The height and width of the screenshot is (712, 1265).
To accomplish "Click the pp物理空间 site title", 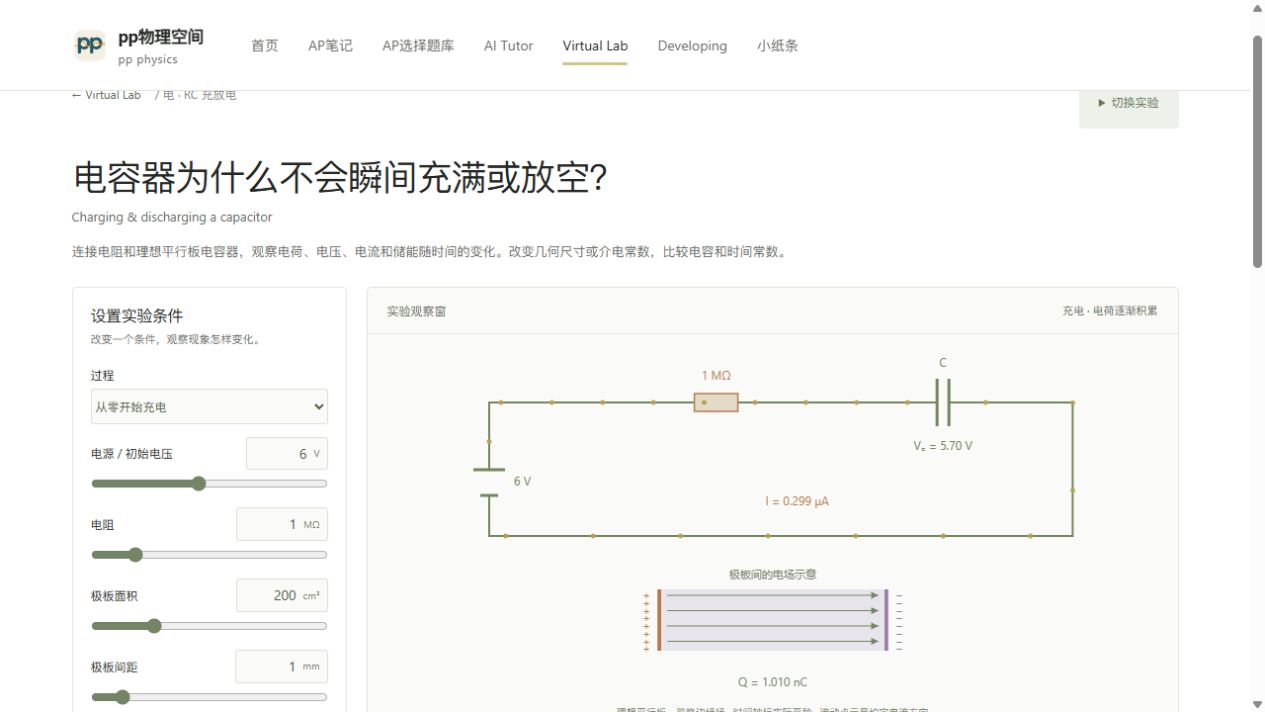I will (x=160, y=37).
